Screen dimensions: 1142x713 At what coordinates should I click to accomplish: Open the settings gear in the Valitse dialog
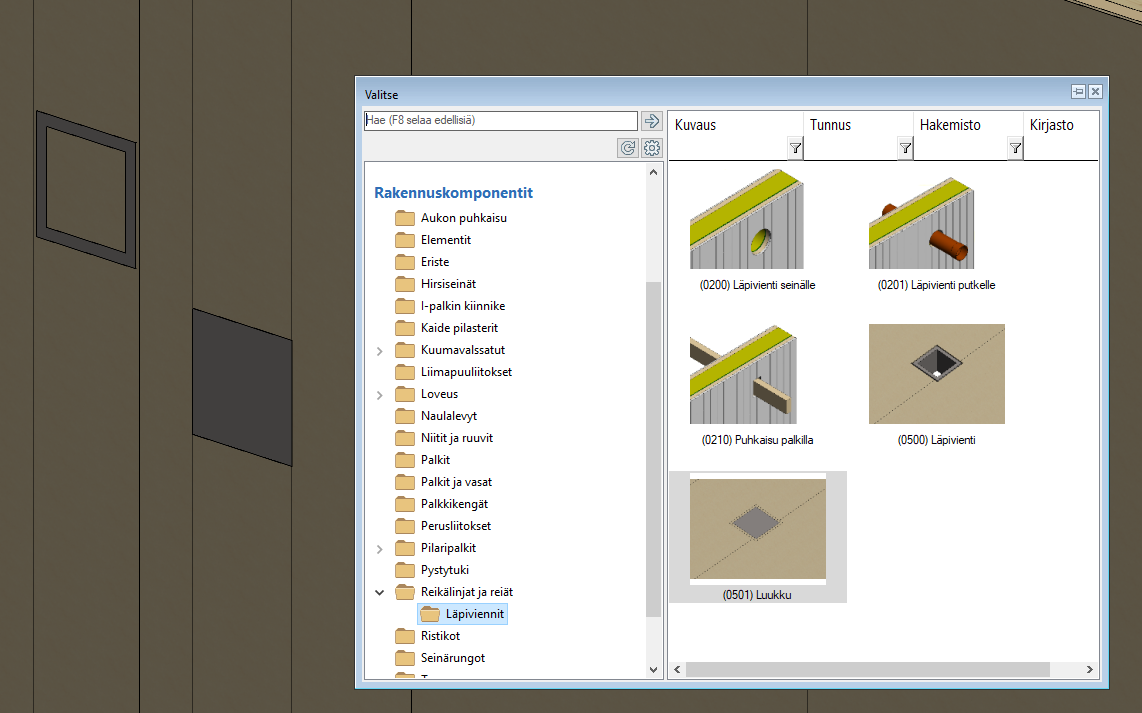tap(652, 148)
